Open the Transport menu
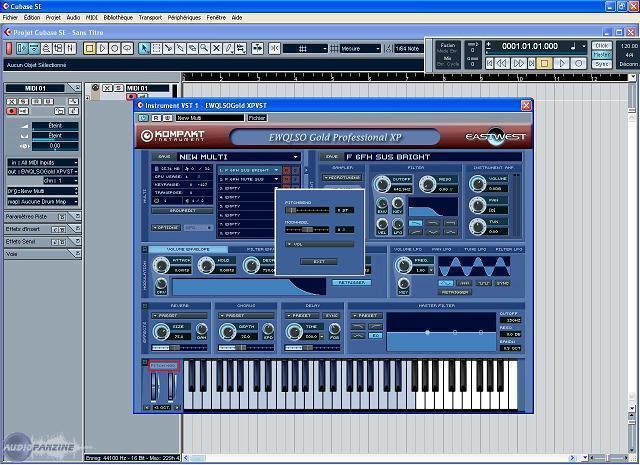Image resolution: width=640 pixels, height=465 pixels. [150, 18]
